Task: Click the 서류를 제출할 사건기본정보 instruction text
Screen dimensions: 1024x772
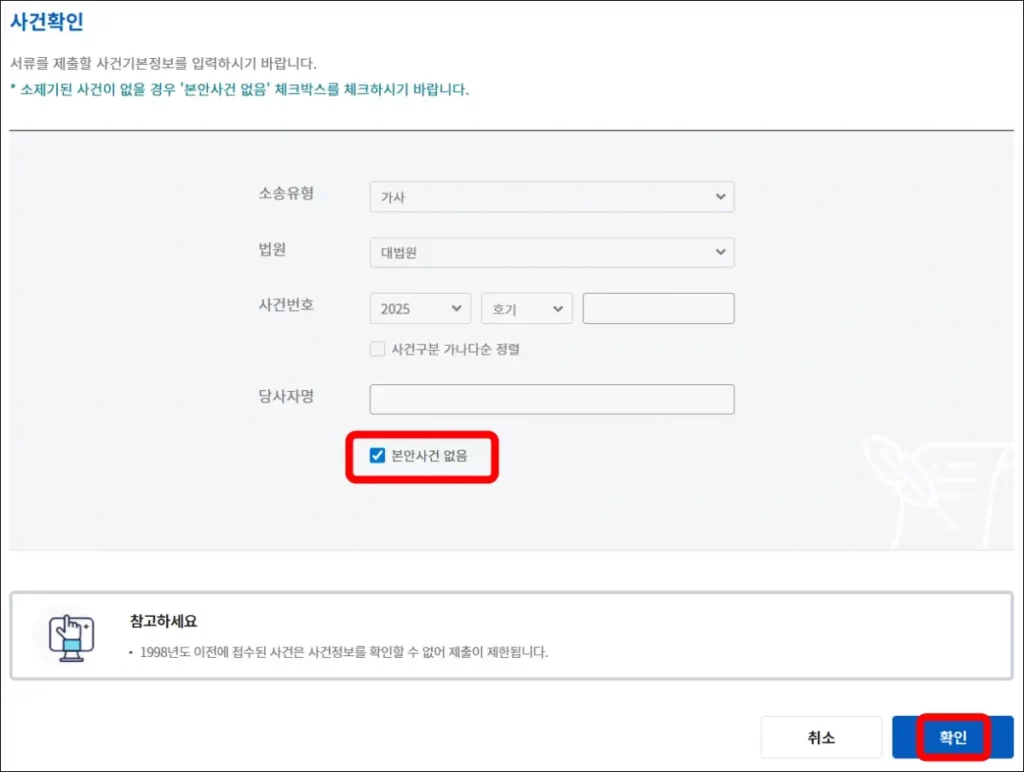Action: (163, 63)
